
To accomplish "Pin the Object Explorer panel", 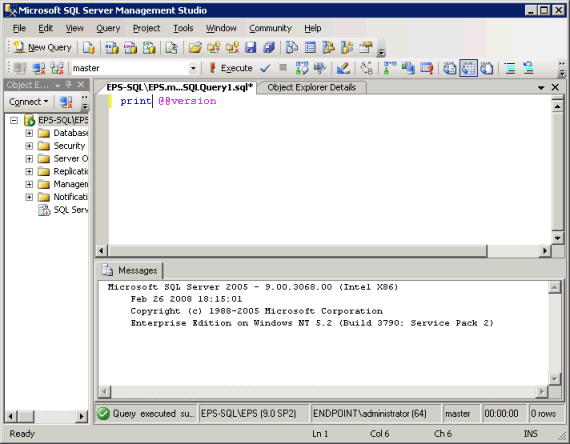I will coord(68,85).
